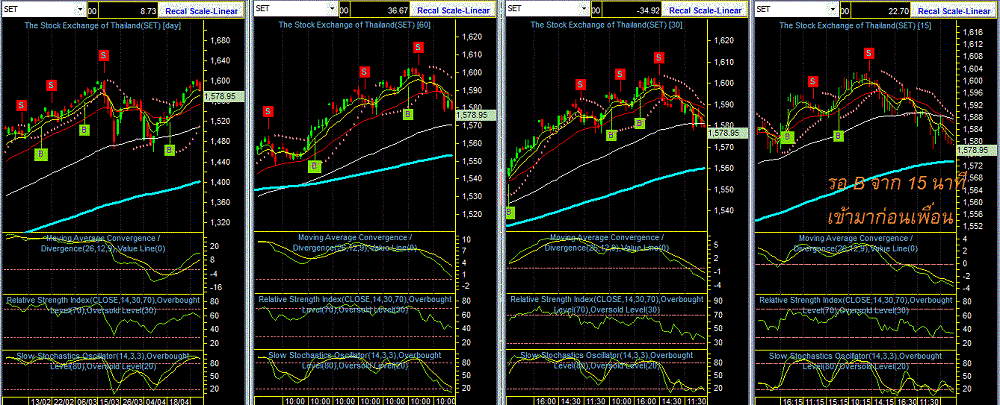This screenshot has height=405, width=1000.
Task: Click the highest S sell marker on day chart
Action: coord(104,55)
